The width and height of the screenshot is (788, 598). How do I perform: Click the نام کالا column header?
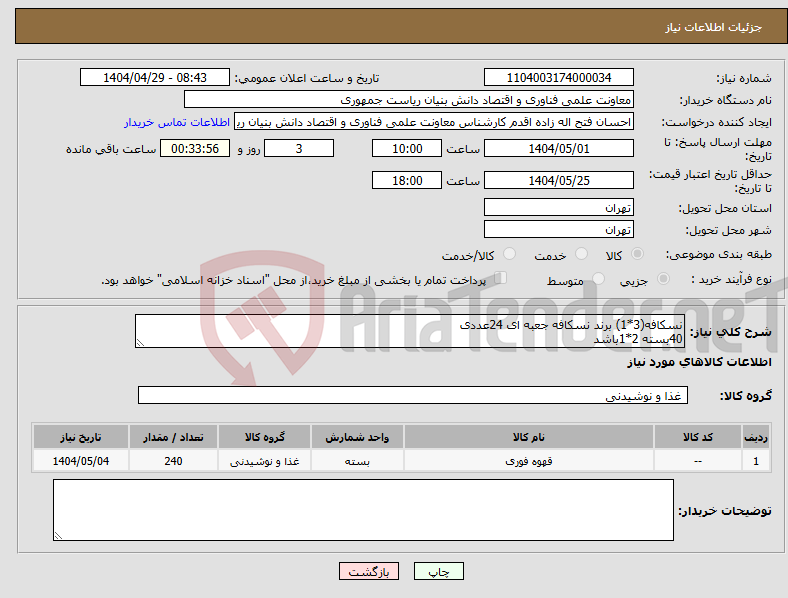coord(529,437)
